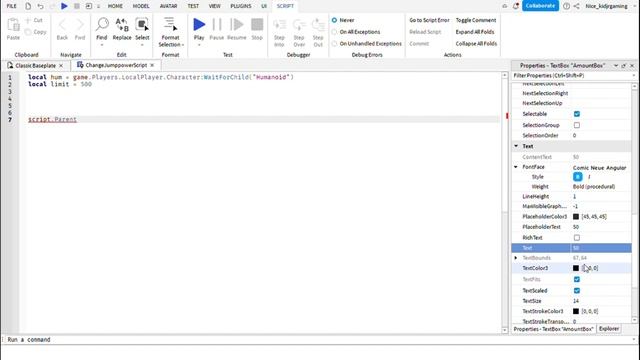This screenshot has width=640, height=360.
Task: Click the Step Over debugger icon
Action: coord(299,25)
